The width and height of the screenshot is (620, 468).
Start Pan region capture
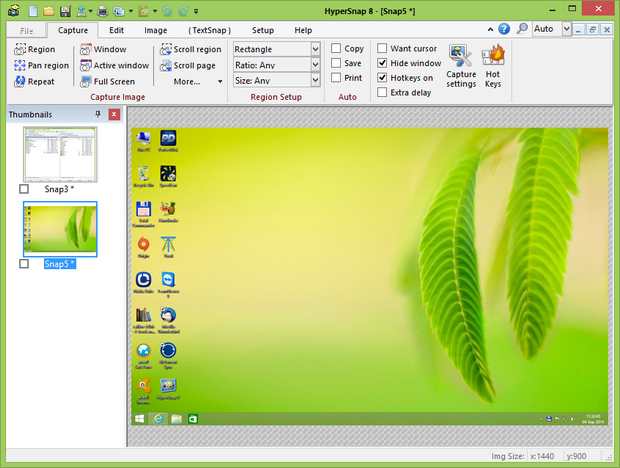pos(42,65)
